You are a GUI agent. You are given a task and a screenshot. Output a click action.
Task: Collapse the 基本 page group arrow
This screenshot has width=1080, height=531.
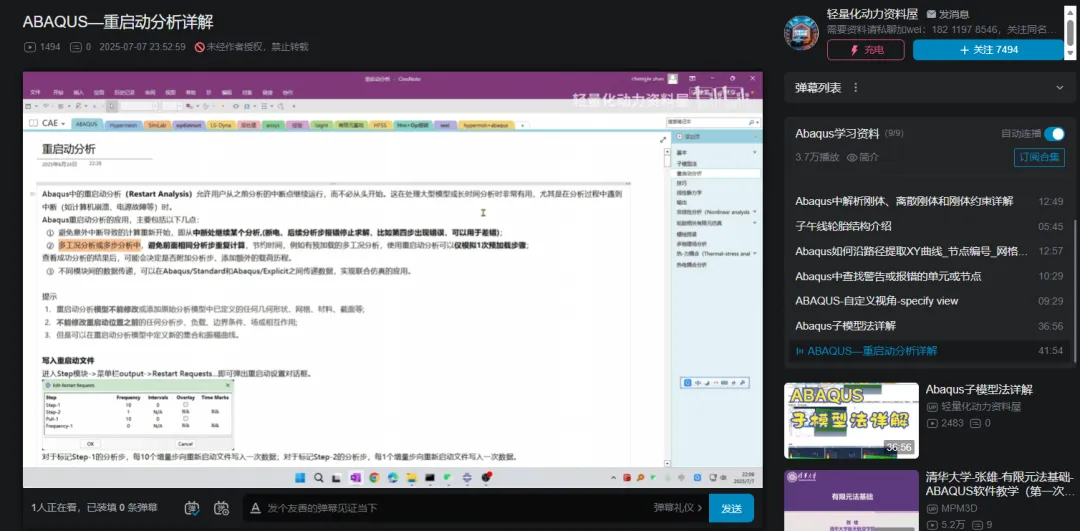(x=756, y=152)
